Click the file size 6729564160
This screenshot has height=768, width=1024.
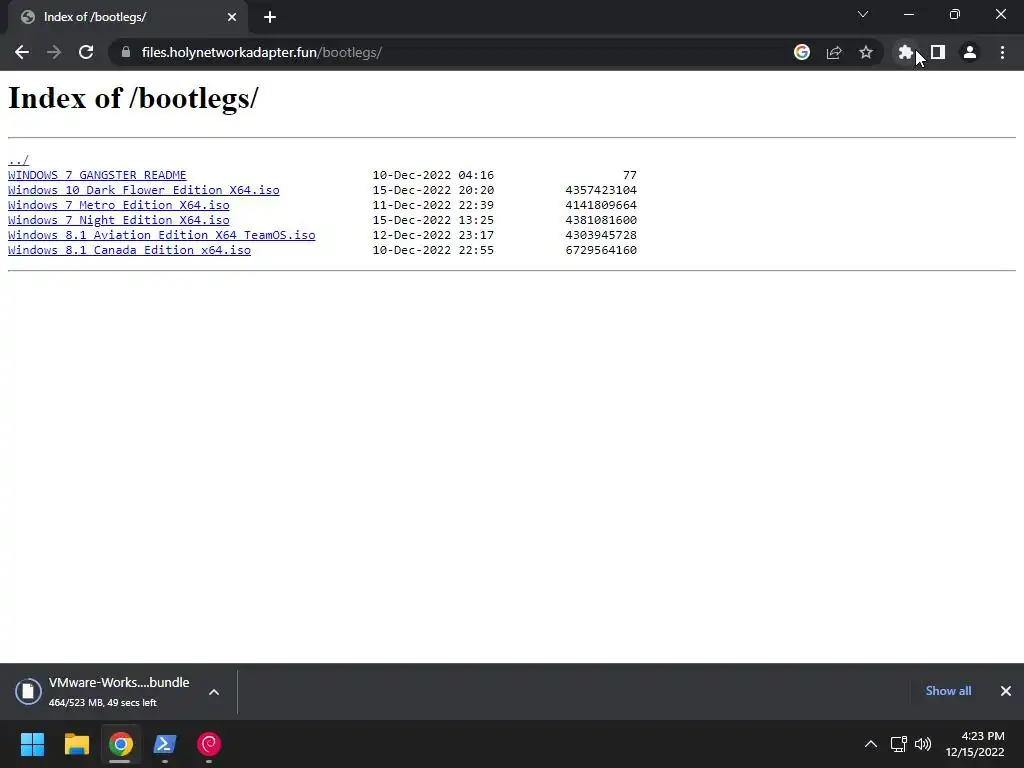pos(601,250)
